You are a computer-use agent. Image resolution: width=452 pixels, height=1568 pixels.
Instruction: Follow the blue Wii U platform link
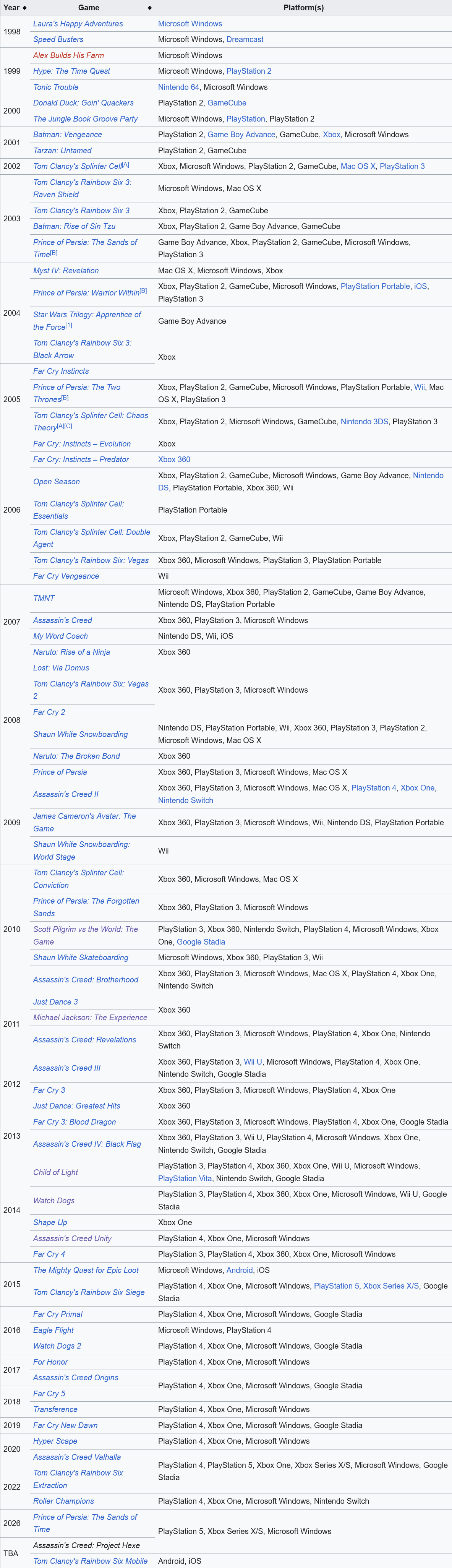tap(253, 1062)
